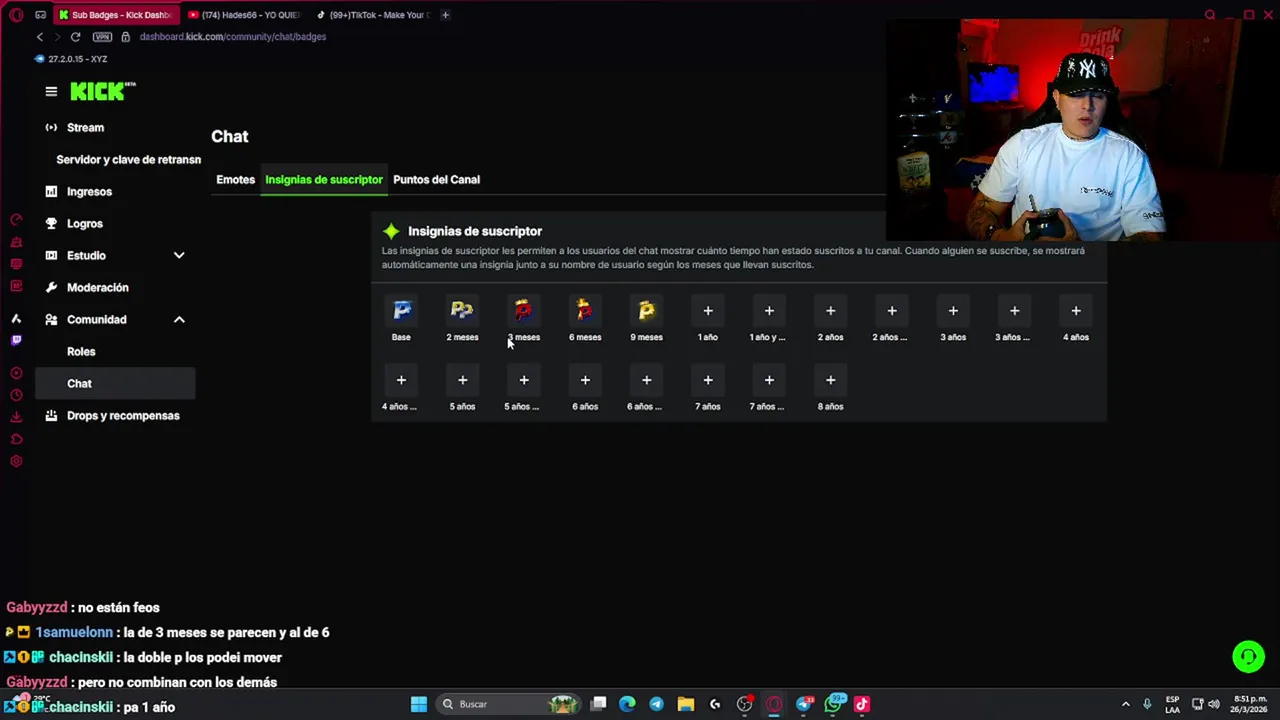
Task: Open the 9 meses gold badge
Action: [646, 311]
